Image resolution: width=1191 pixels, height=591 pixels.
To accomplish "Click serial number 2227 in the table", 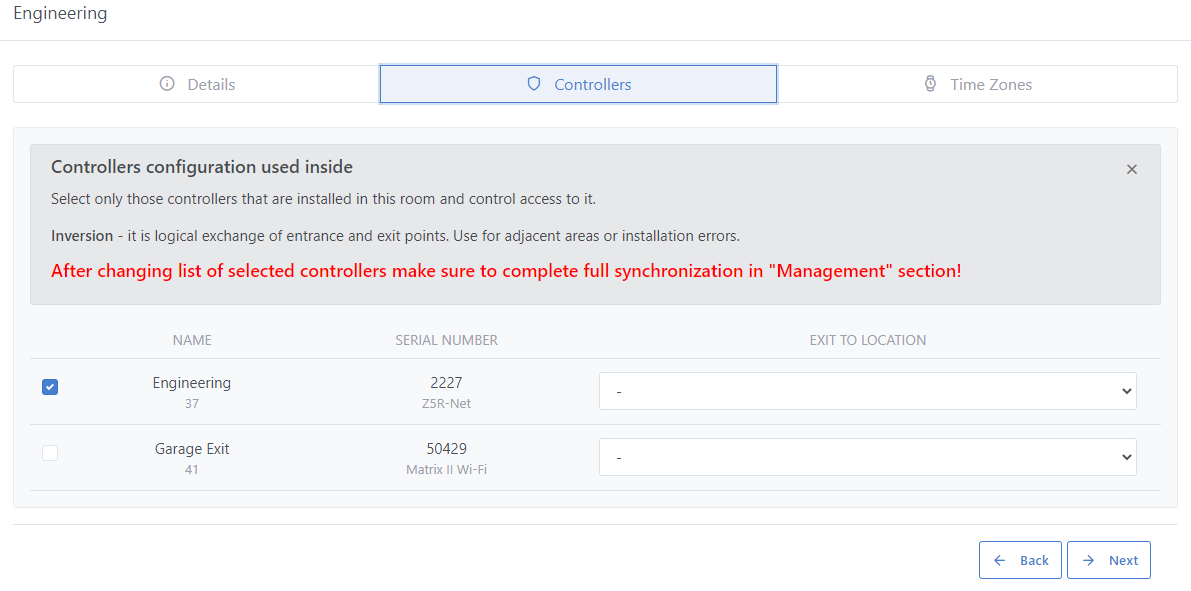I will (446, 383).
